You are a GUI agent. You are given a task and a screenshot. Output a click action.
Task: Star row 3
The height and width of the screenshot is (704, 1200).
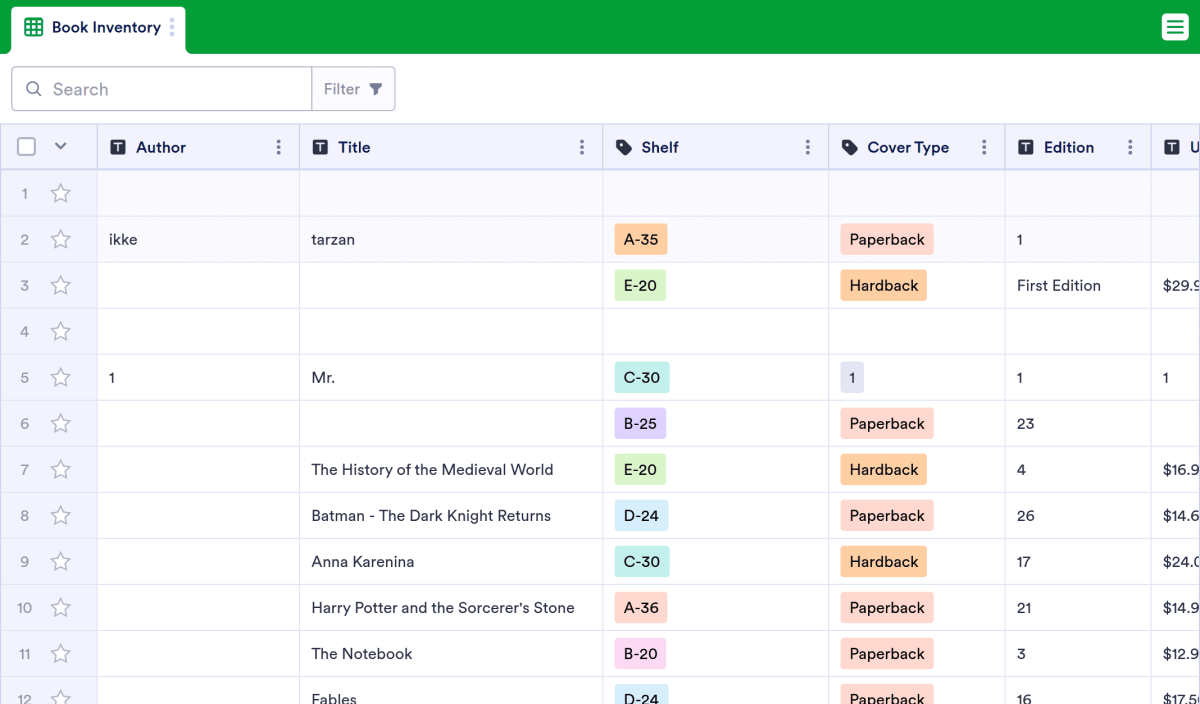[x=61, y=285]
